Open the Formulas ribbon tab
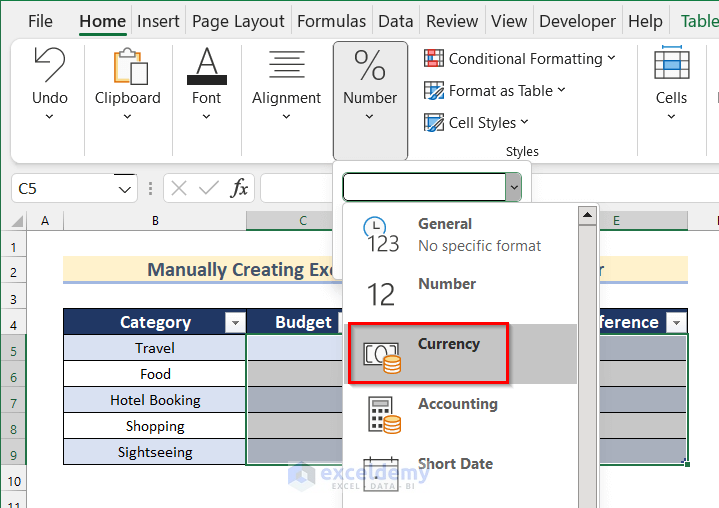The width and height of the screenshot is (719, 508). (331, 21)
